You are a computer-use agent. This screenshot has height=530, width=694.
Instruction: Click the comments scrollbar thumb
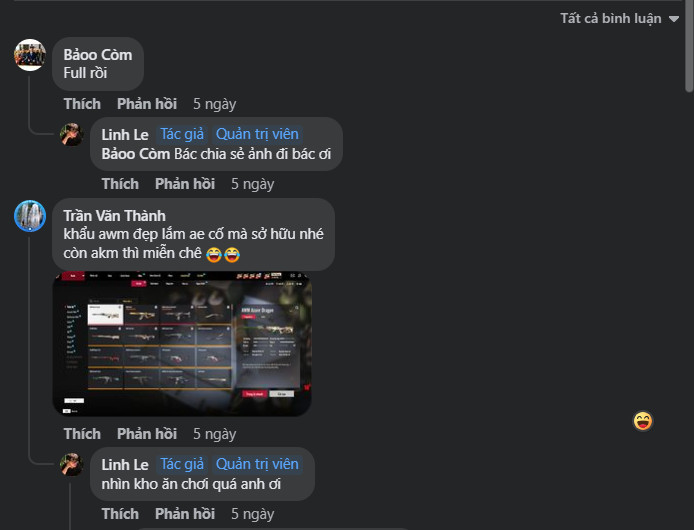pos(689,46)
